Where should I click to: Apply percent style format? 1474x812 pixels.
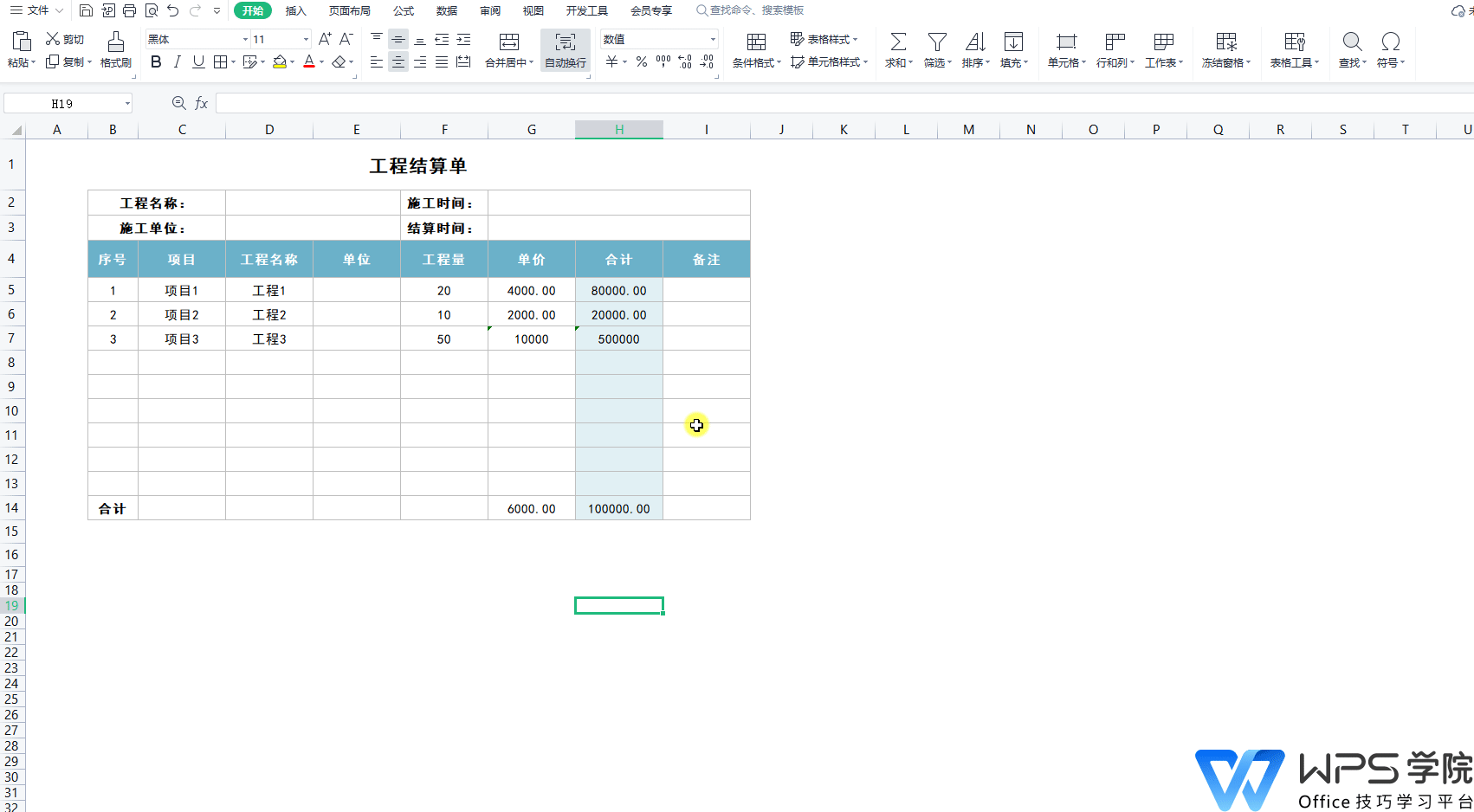point(641,61)
